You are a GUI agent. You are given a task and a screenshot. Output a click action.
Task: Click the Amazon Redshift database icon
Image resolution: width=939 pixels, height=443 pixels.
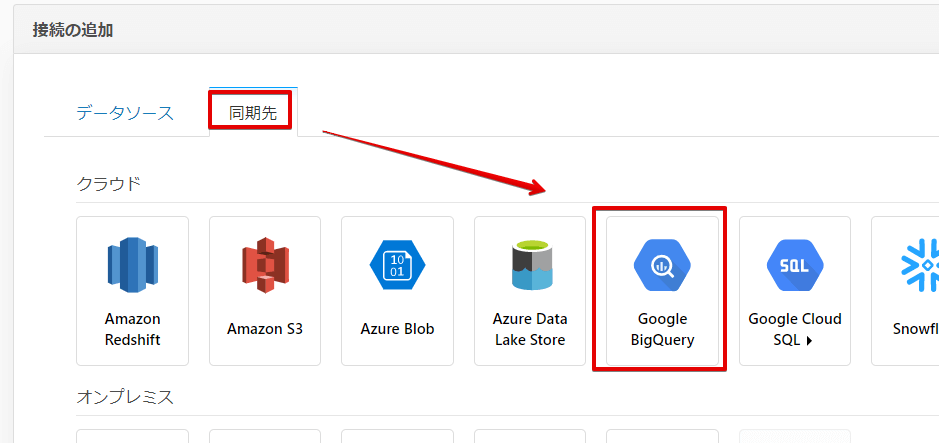pyautogui.click(x=132, y=265)
